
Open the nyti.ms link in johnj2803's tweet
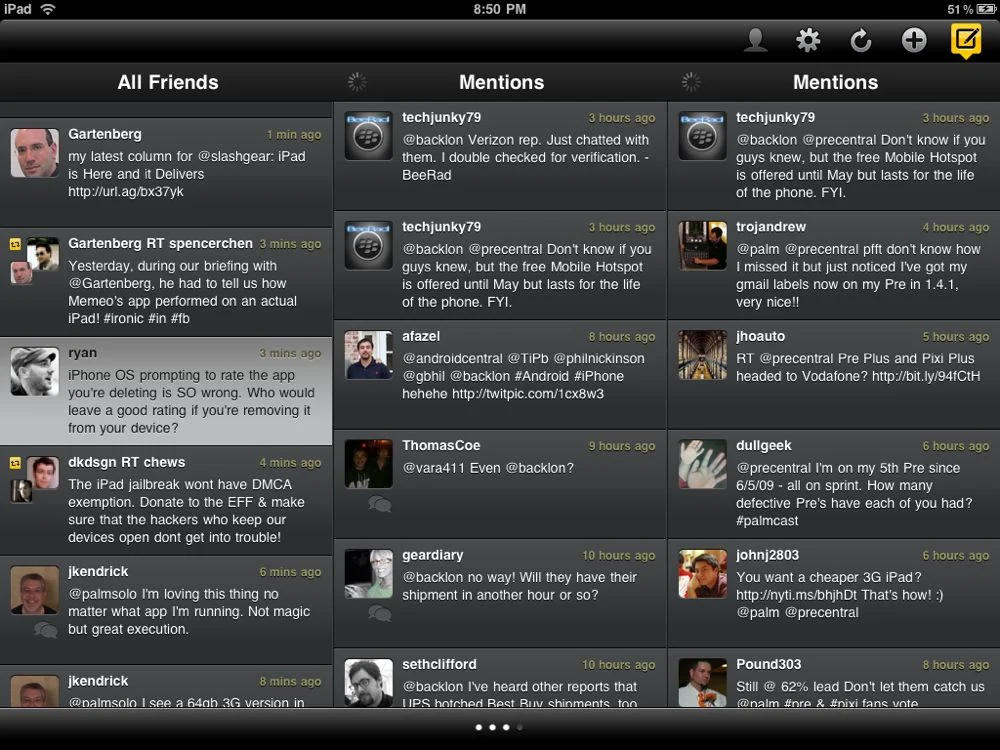(x=795, y=595)
